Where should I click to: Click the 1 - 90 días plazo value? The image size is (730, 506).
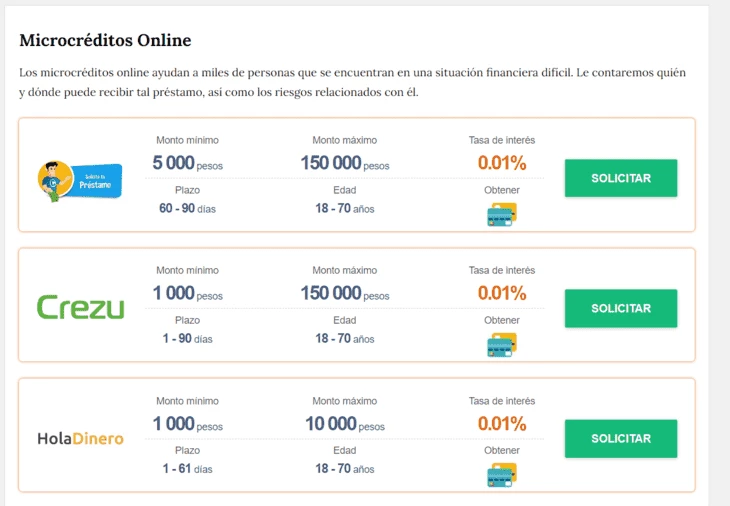coord(187,338)
